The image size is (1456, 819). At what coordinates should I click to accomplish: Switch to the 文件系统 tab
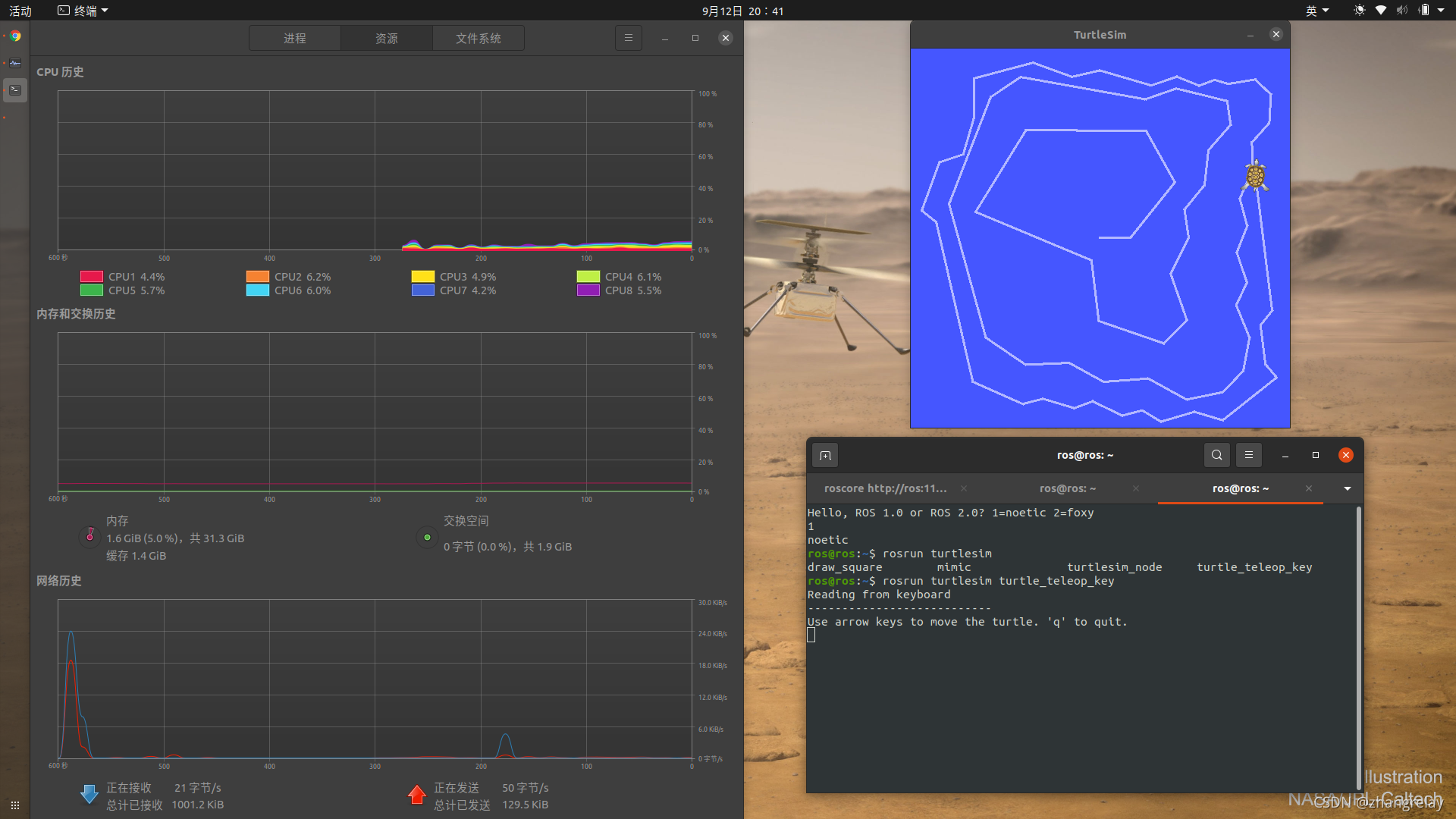click(478, 38)
